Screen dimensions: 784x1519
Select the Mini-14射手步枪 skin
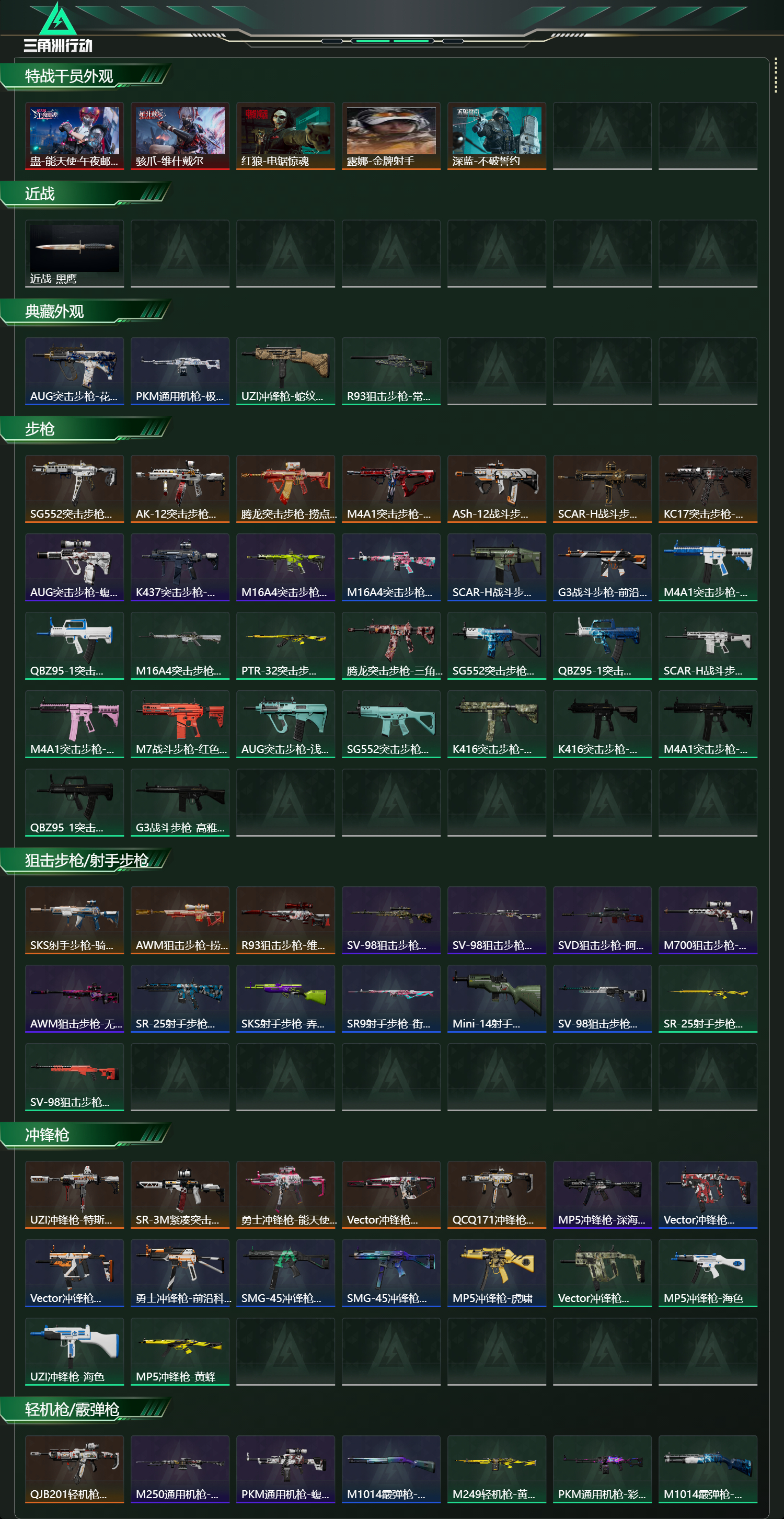tap(497, 998)
